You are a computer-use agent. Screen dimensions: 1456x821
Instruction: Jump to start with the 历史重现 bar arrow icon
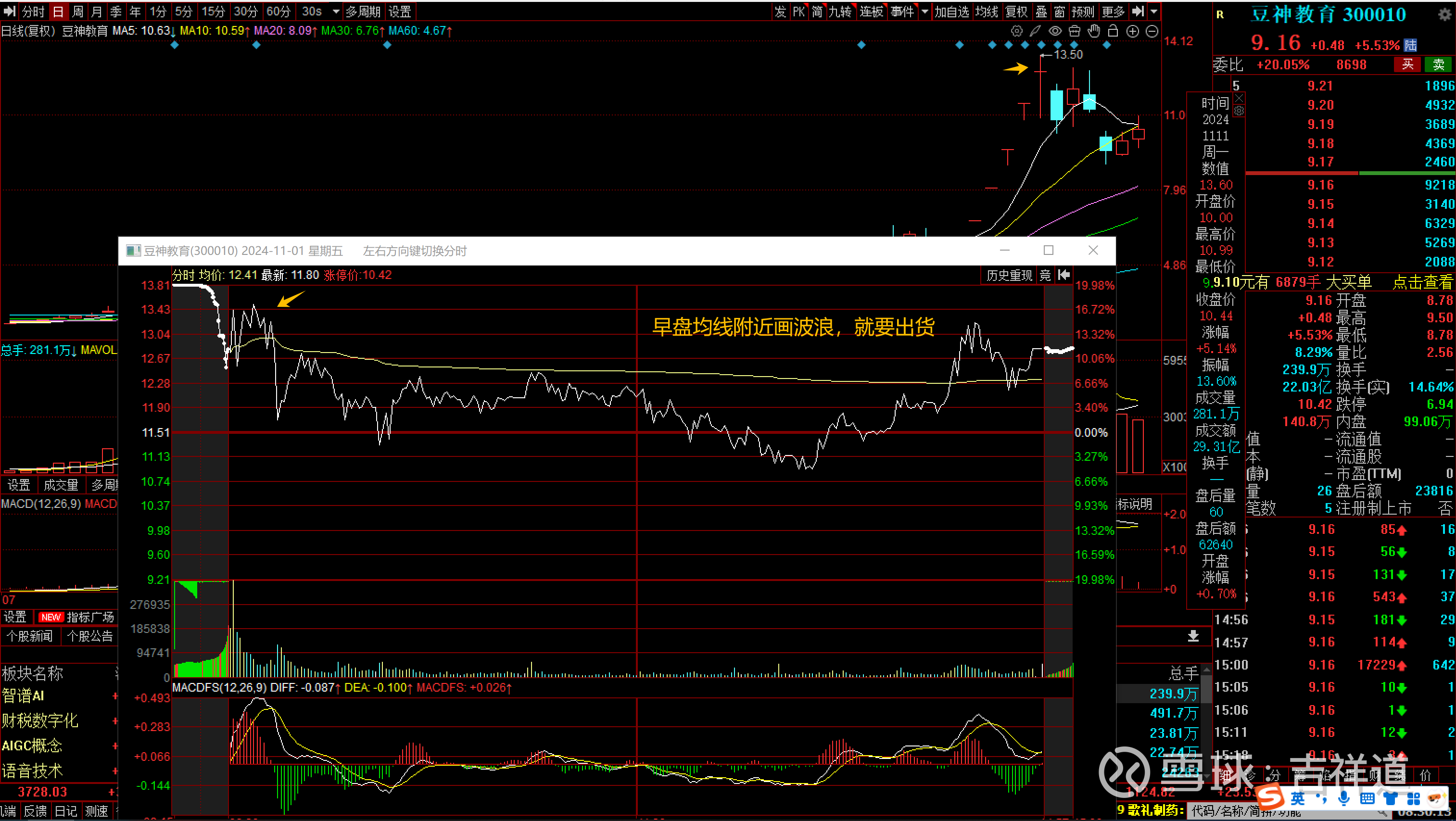pos(1064,275)
